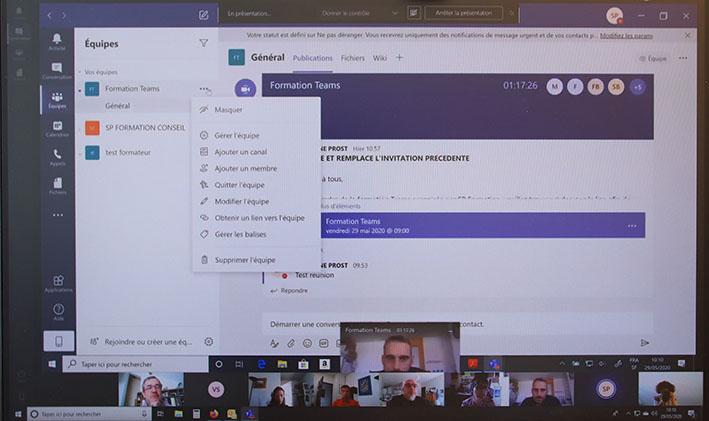Click the Équipe button in channel header
Viewport: 709px width, 421px height.
pos(653,58)
